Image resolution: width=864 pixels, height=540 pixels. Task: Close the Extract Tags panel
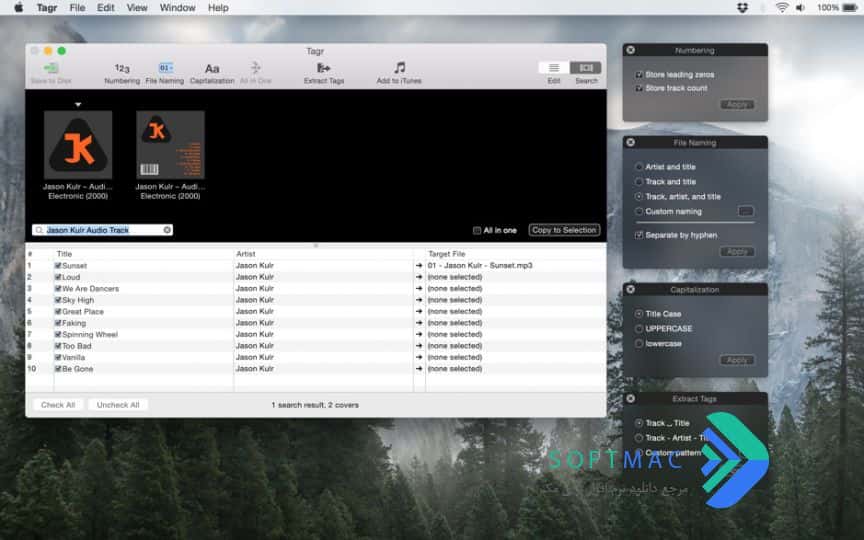pos(630,398)
